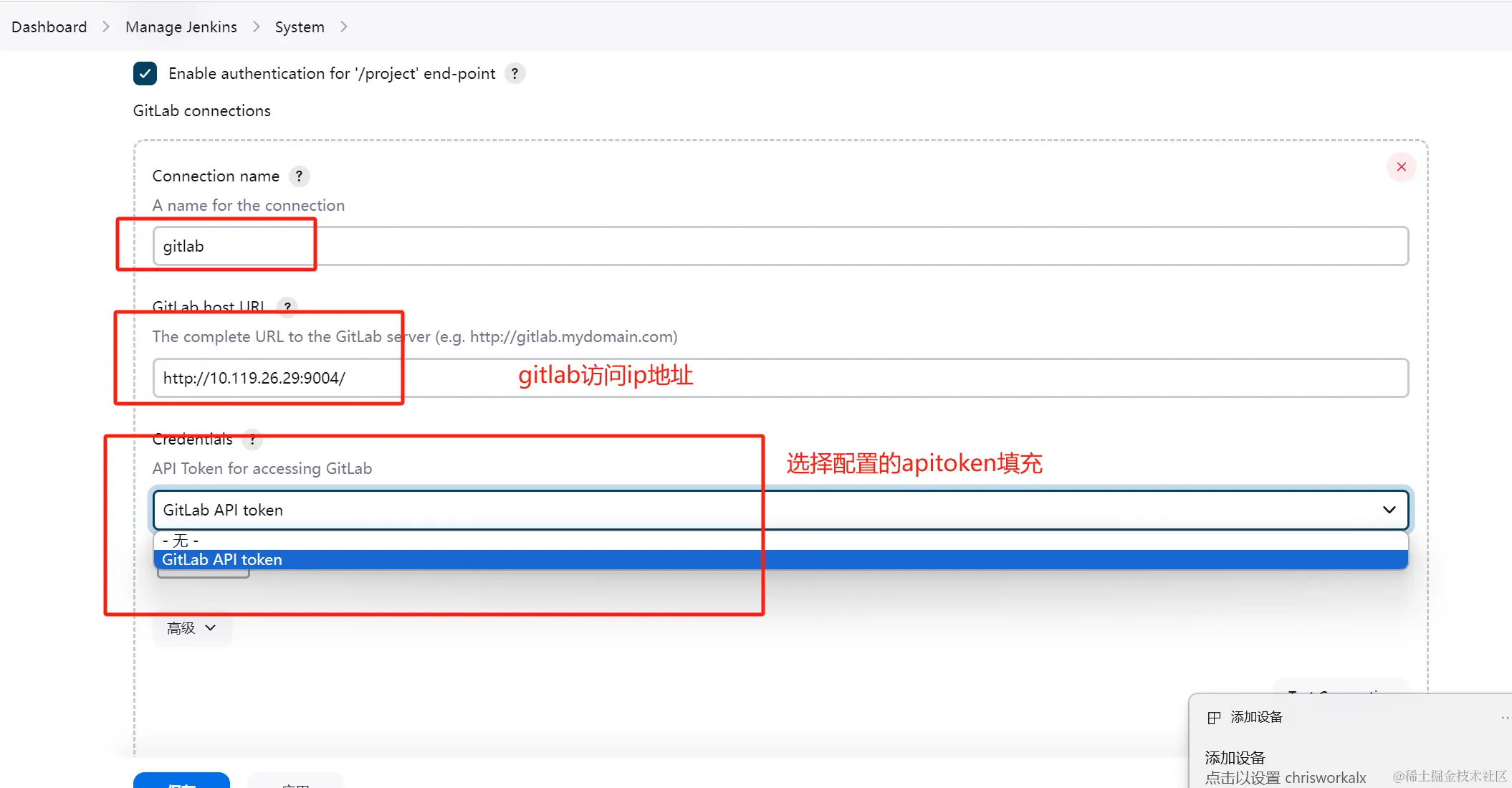Image resolution: width=1512 pixels, height=788 pixels.
Task: Remove the GitLab connection with red X
Action: (1401, 167)
